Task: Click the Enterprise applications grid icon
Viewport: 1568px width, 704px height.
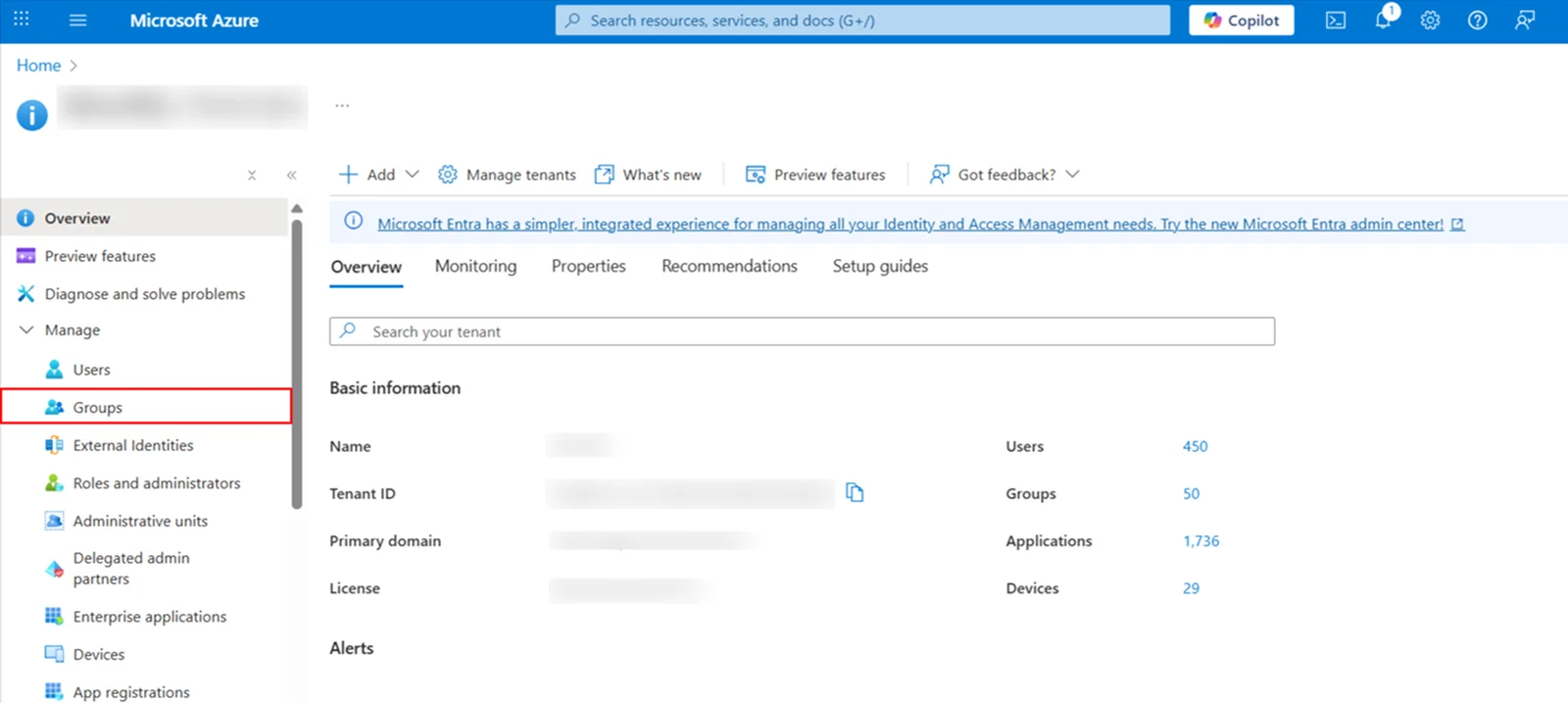Action: (54, 616)
